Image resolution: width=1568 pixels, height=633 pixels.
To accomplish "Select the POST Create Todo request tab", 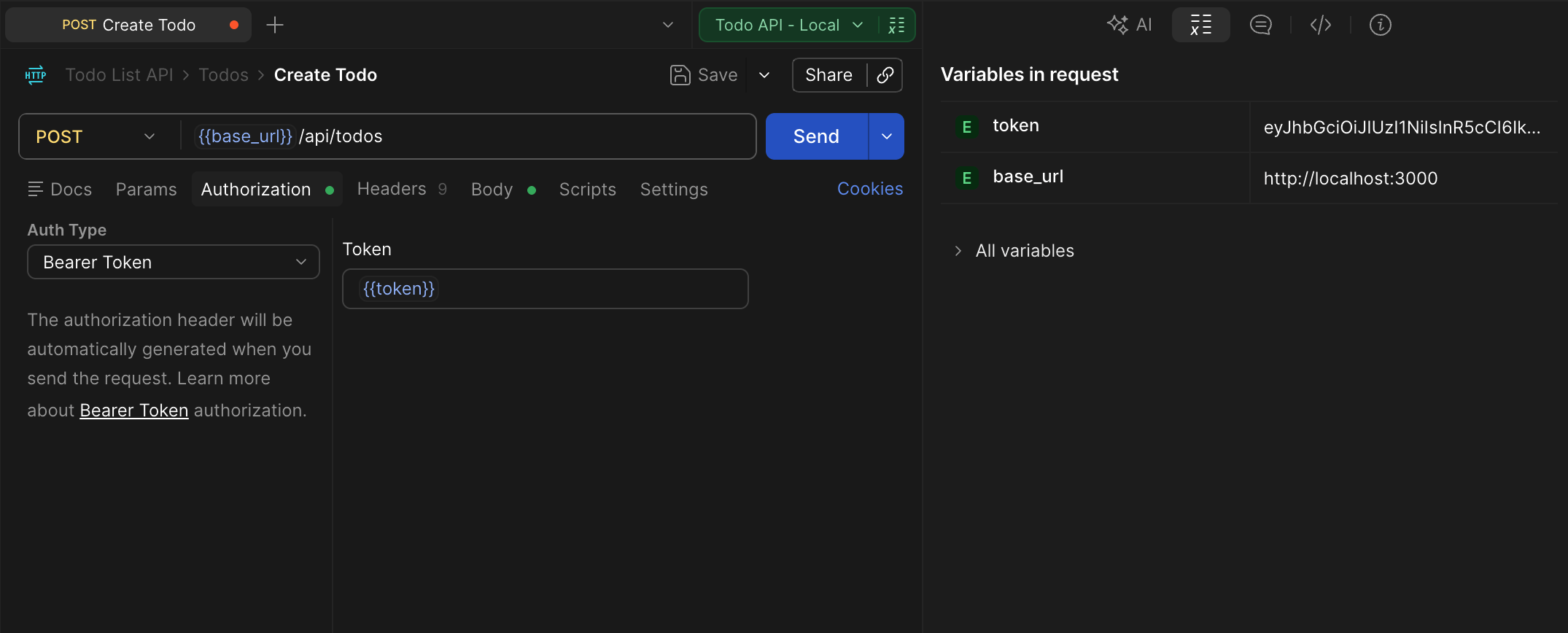I will [128, 25].
